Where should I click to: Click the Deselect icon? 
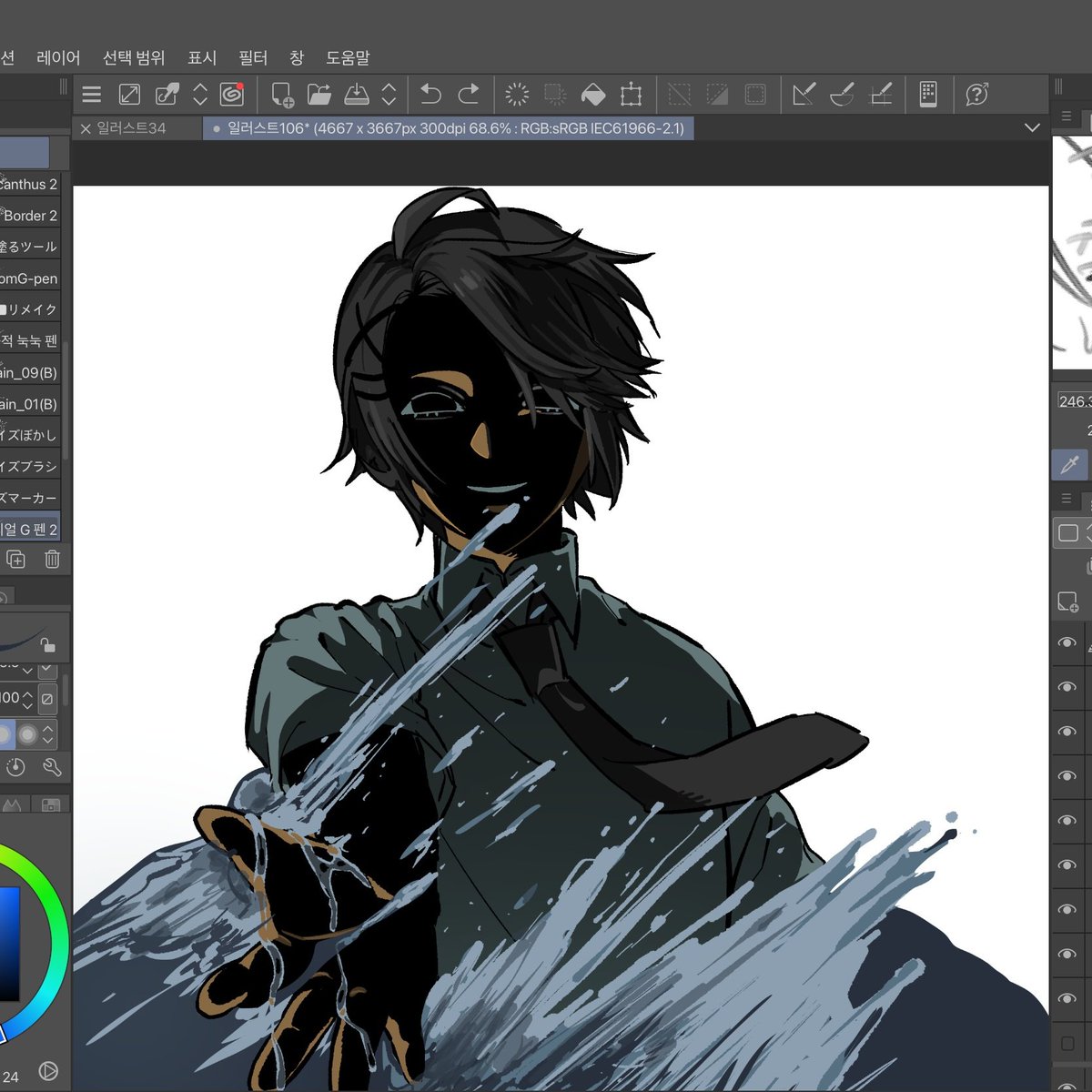[679, 95]
